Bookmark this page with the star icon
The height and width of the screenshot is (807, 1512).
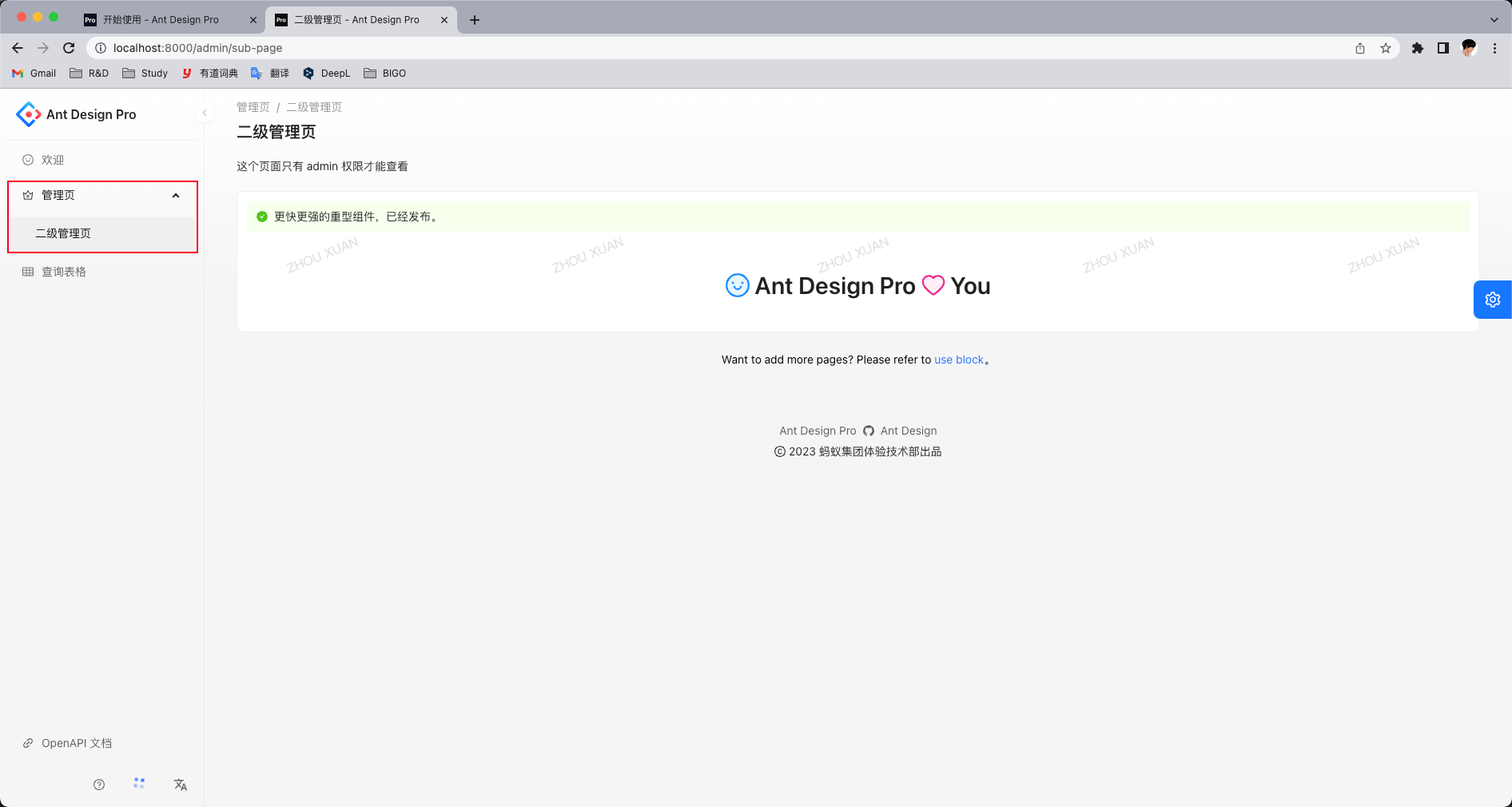1386,48
